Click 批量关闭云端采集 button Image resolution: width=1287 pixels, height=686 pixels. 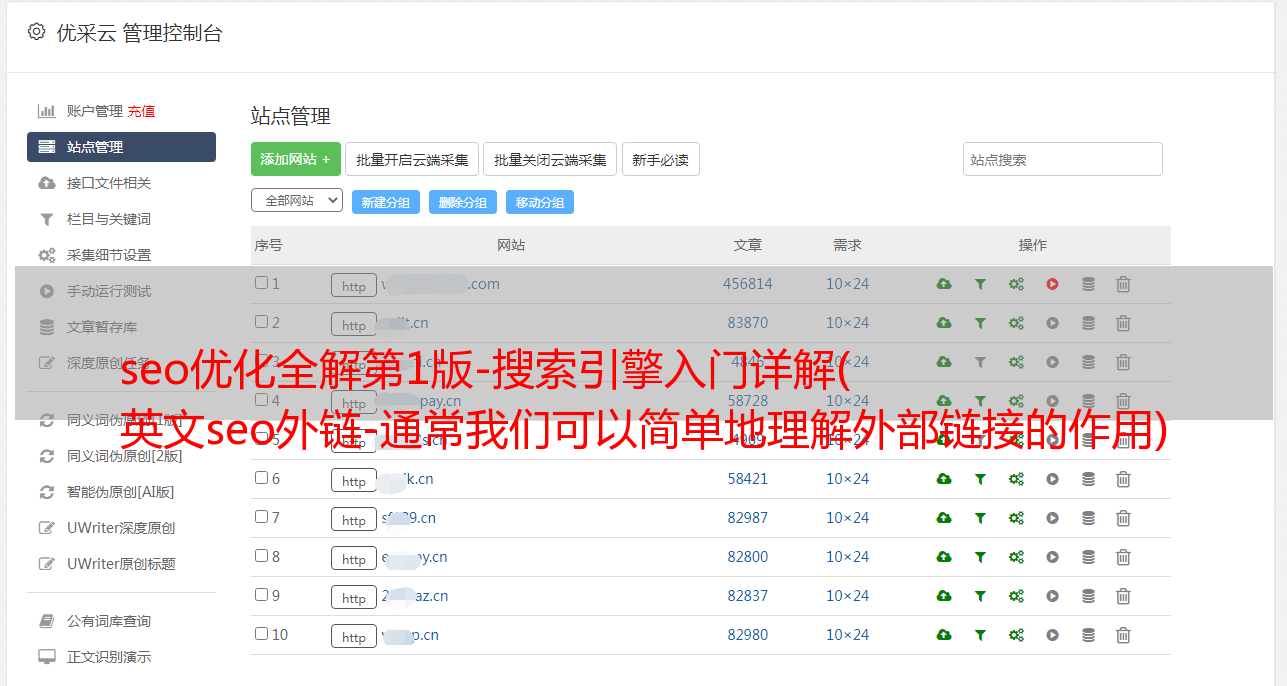(550, 159)
